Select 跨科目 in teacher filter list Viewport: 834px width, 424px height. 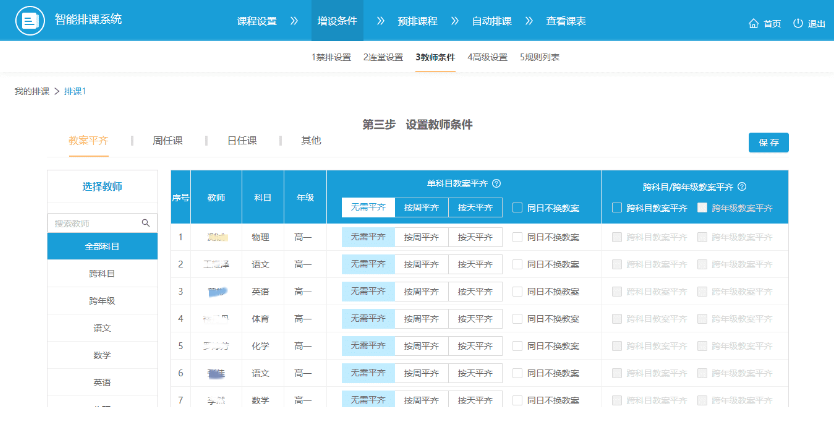tap(102, 273)
